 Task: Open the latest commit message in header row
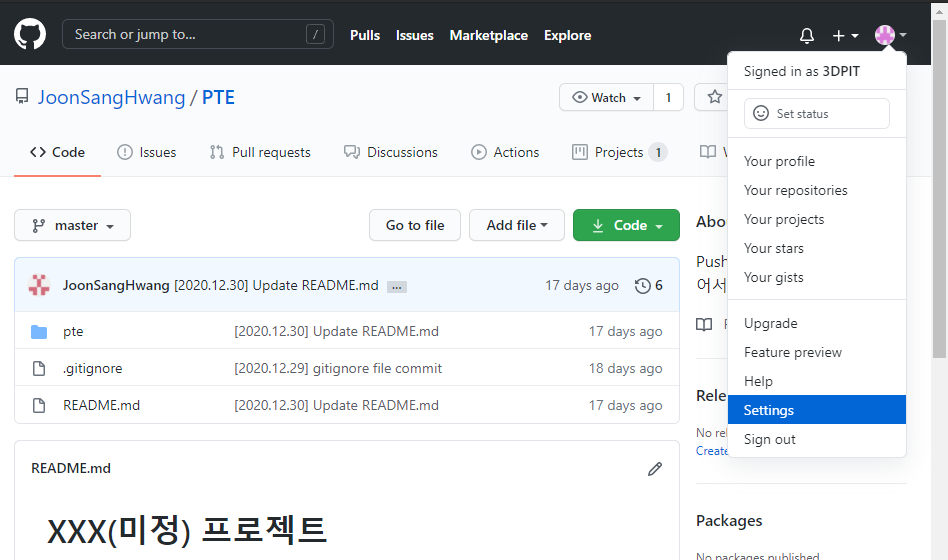pos(276,285)
